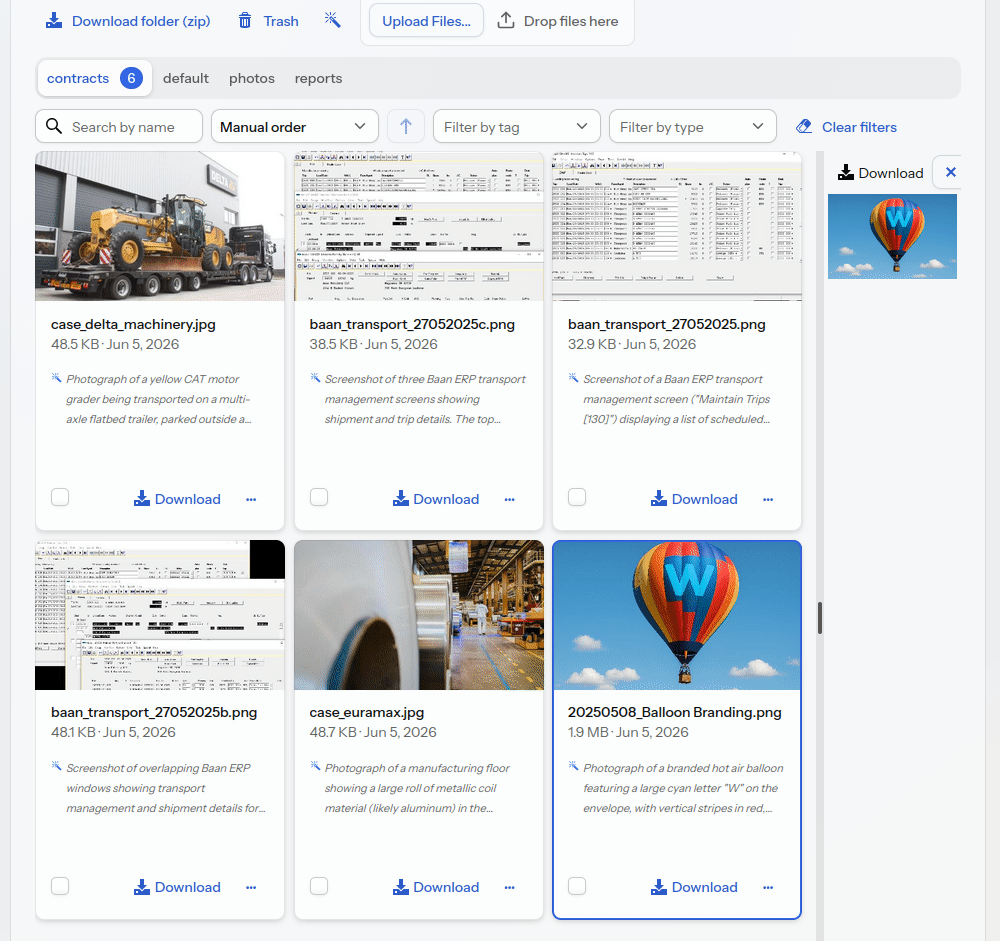Click the eraser icon next to Clear filters
The height and width of the screenshot is (941, 1000).
(804, 126)
